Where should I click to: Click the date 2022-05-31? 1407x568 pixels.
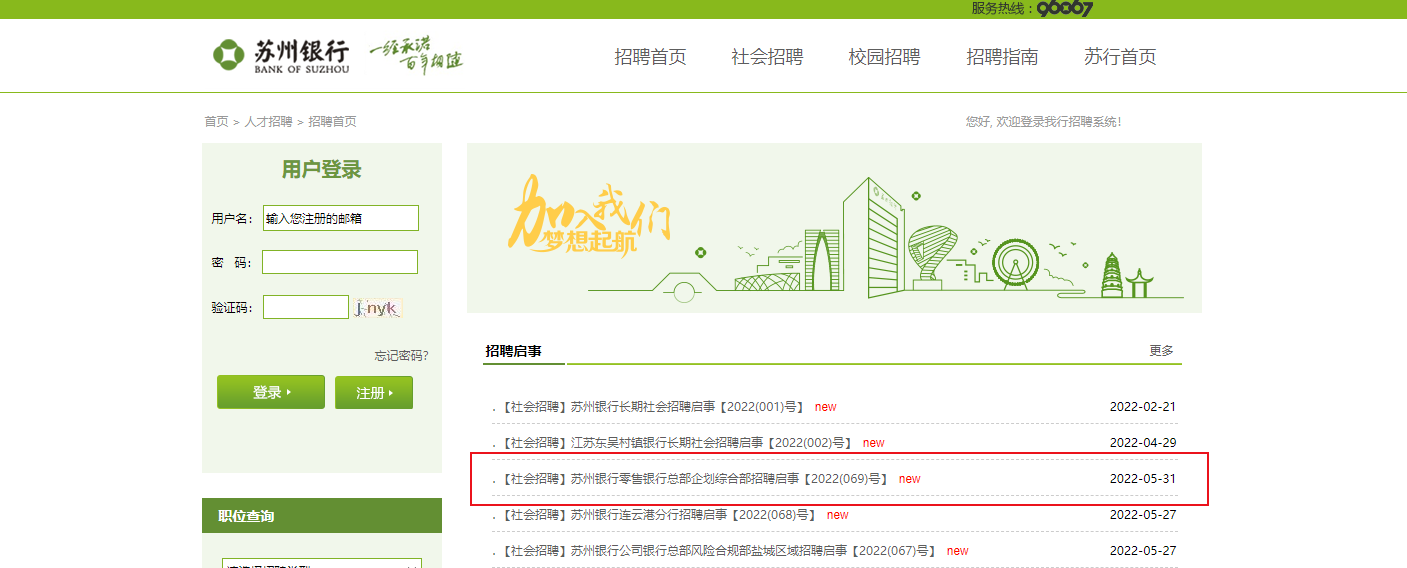[1143, 479]
